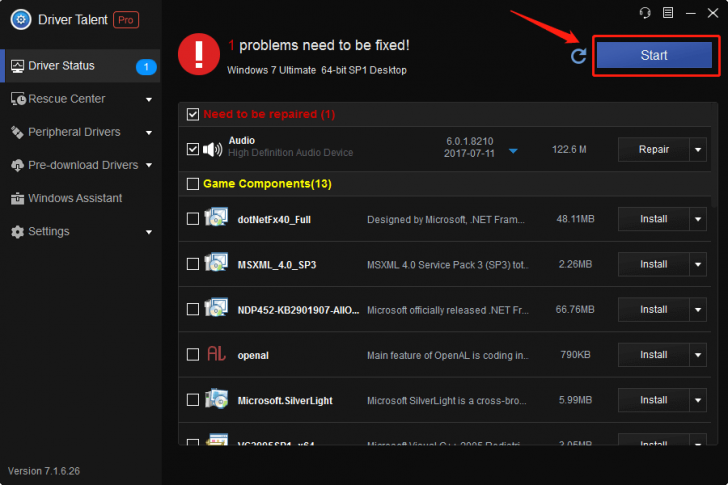Click the refresh scan icon beside Start
Screen dimensions: 728x485
point(578,56)
